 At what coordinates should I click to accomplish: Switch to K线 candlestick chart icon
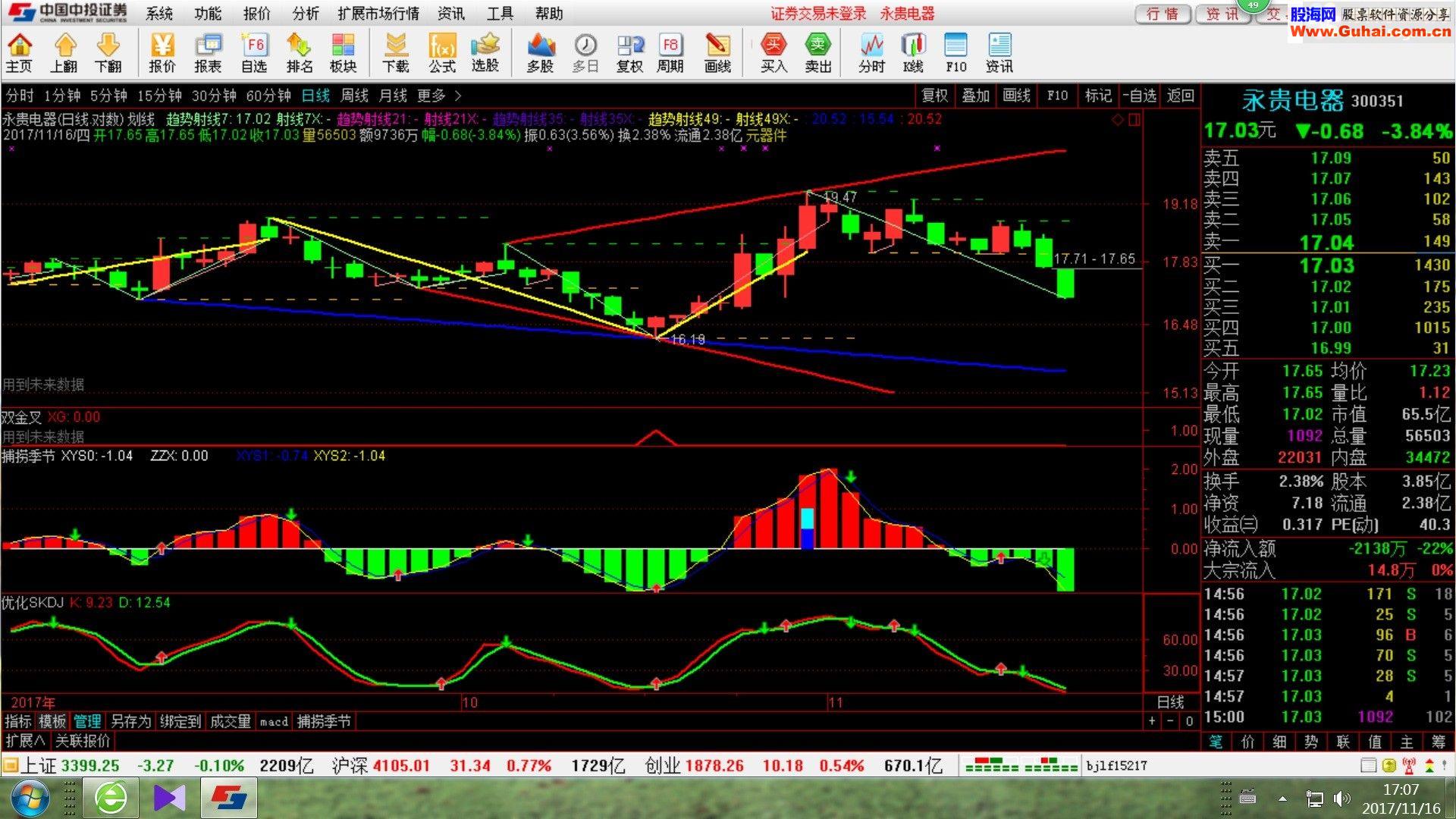coord(913,53)
